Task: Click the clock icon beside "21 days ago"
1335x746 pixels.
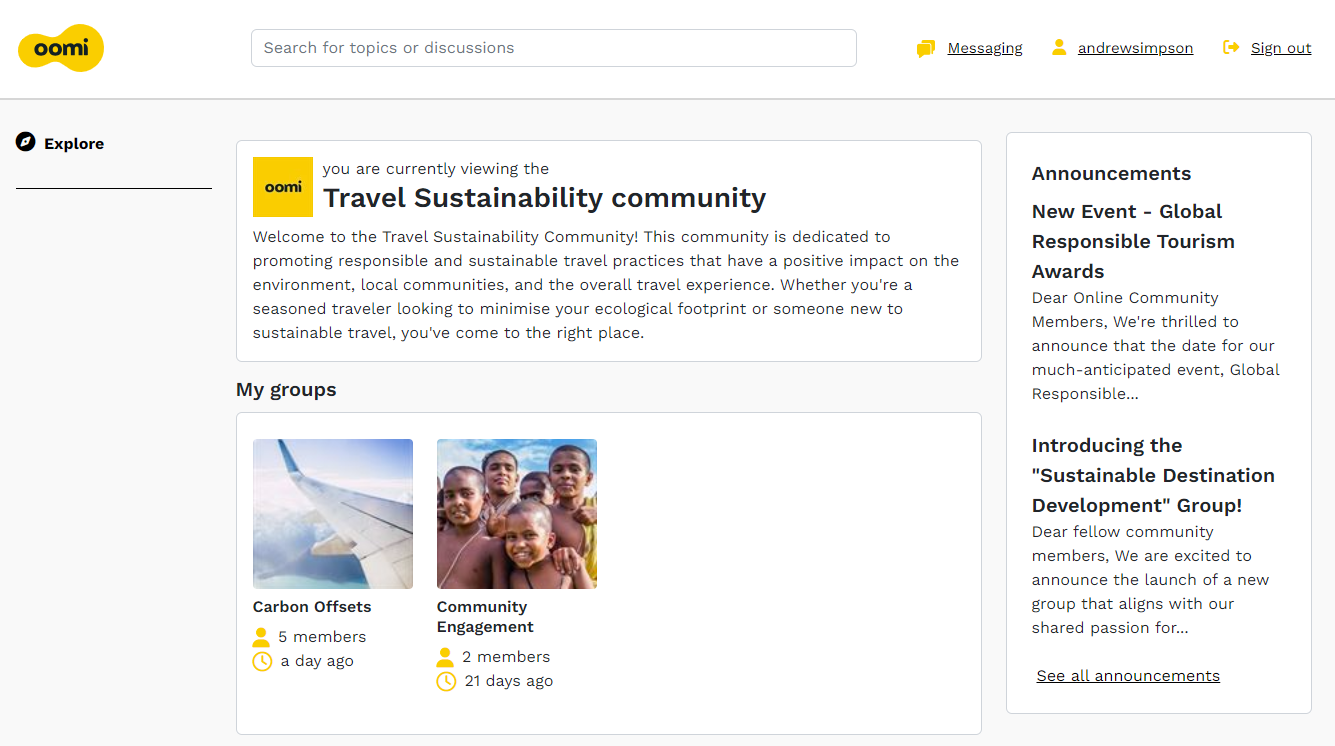Action: tap(446, 681)
